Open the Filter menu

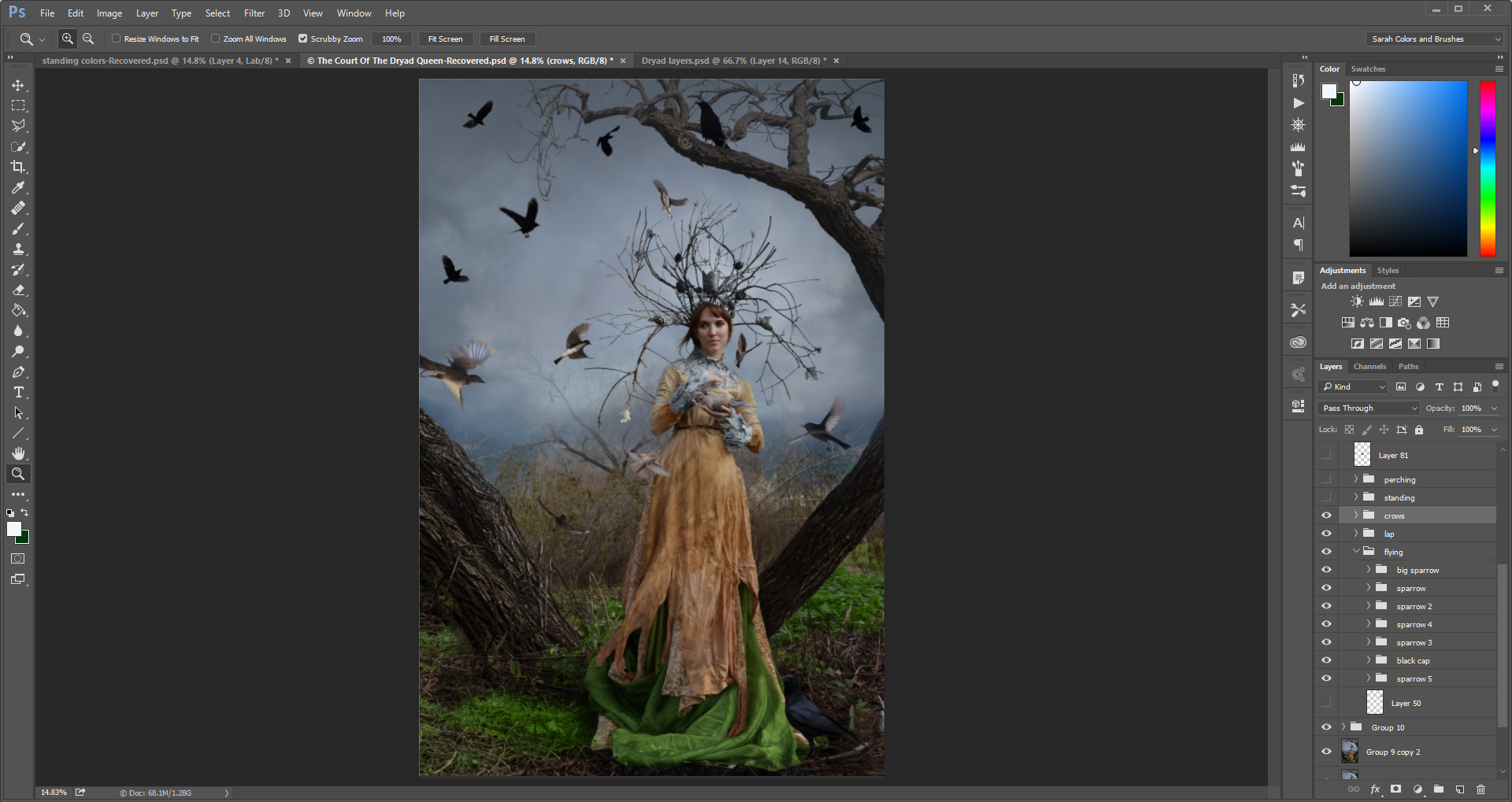pyautogui.click(x=254, y=13)
